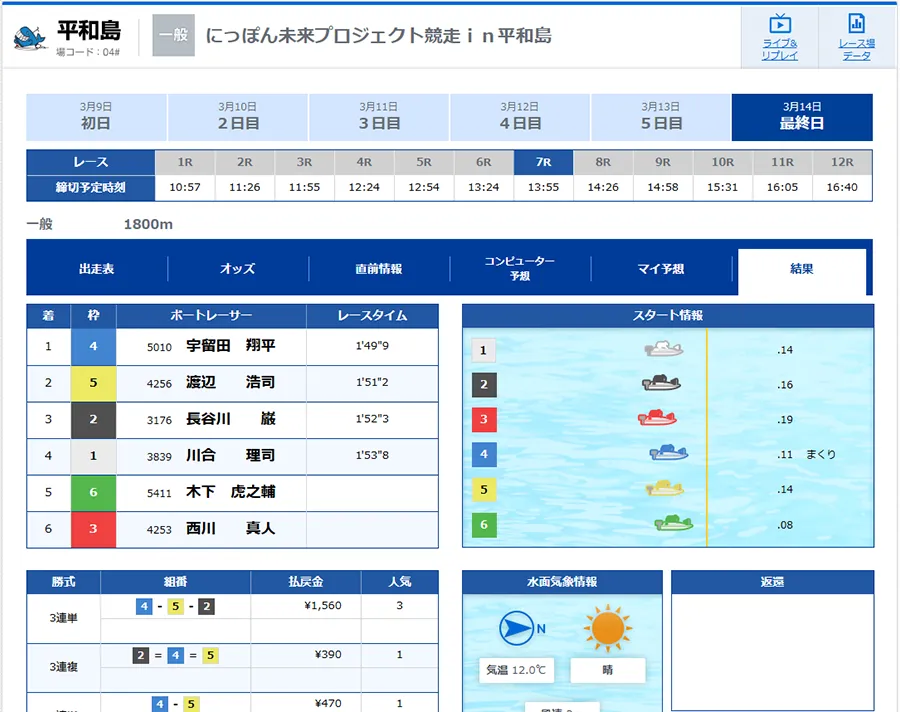Screen dimensions: 900x712
Task: Open racer 西川 真人 profile
Action: (x=231, y=528)
